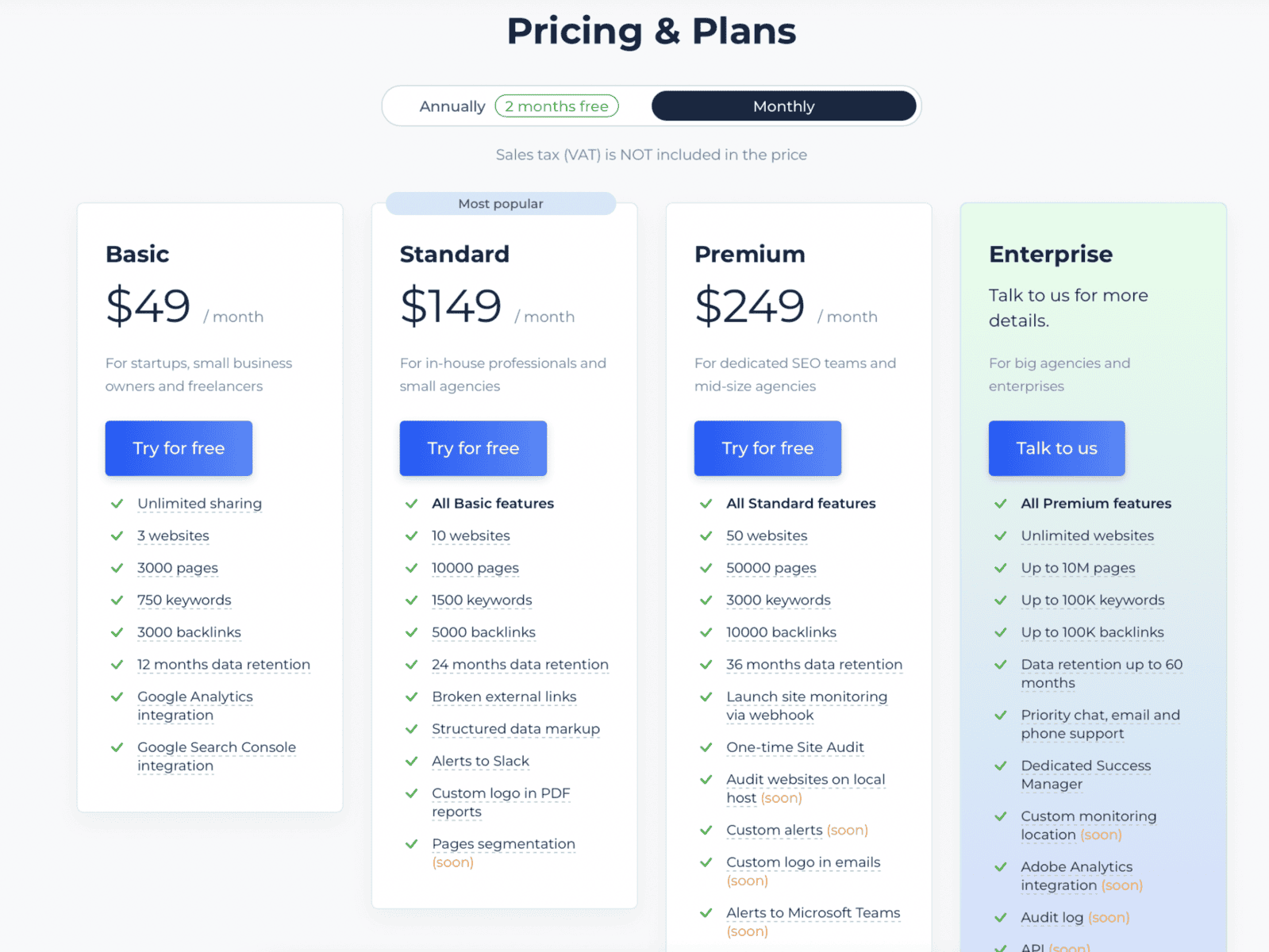1269x952 pixels.
Task: Click Priority chat, email and phone support
Action: (x=1100, y=724)
